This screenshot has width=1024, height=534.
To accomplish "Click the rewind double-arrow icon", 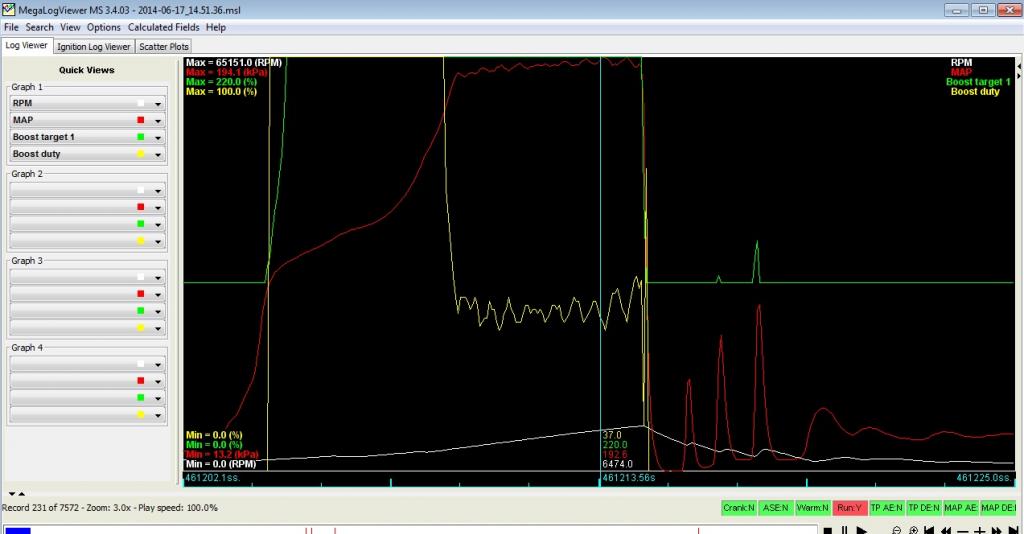I will tap(946, 531).
